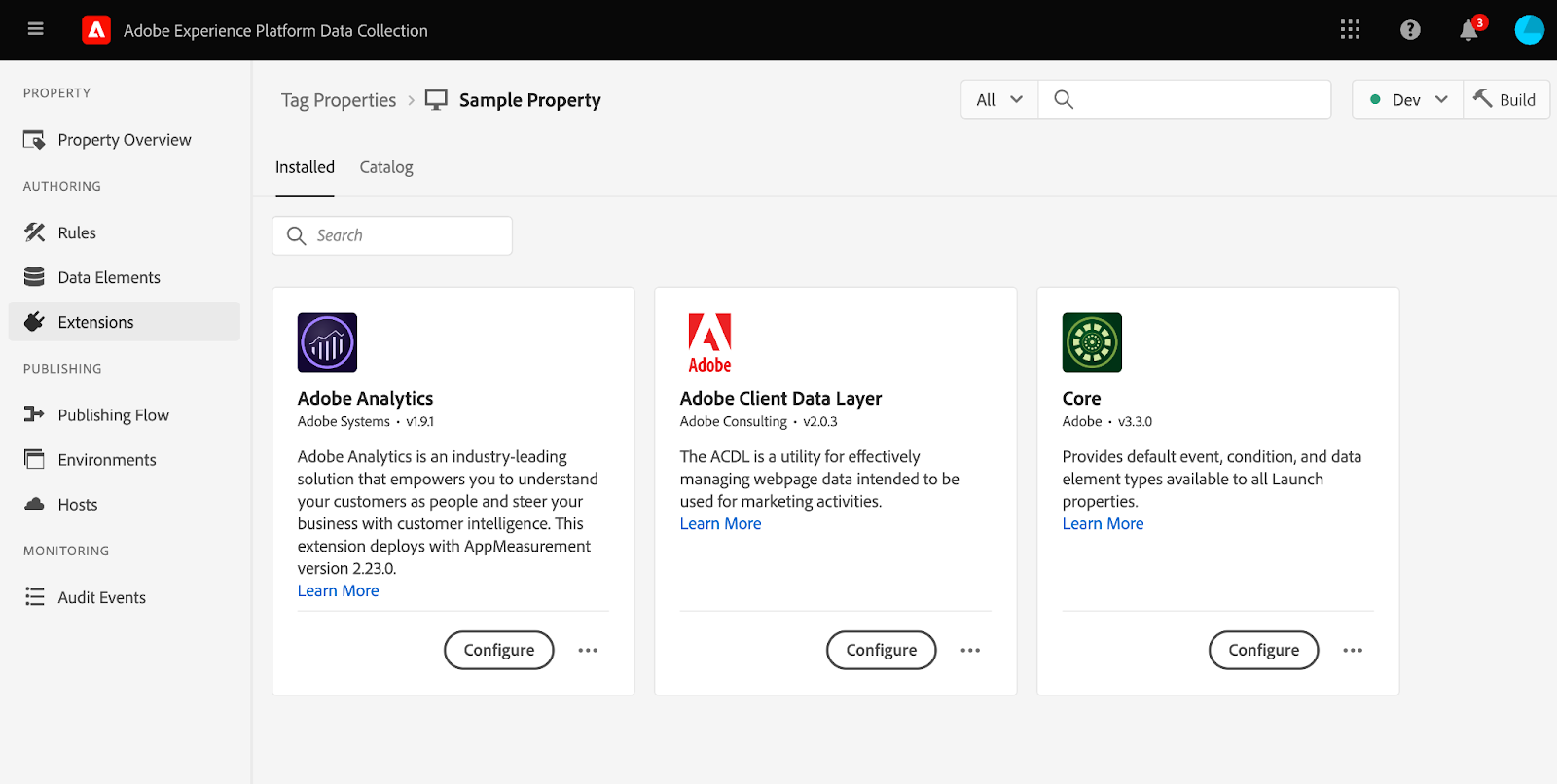Click the Adobe Analytics extension icon
The width and height of the screenshot is (1557, 784).
pos(327,342)
